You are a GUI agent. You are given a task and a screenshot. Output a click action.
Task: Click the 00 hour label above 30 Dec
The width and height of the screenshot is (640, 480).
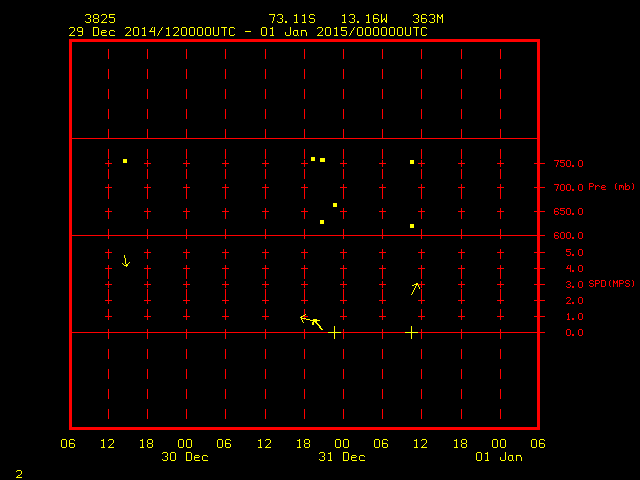pyautogui.click(x=185, y=444)
